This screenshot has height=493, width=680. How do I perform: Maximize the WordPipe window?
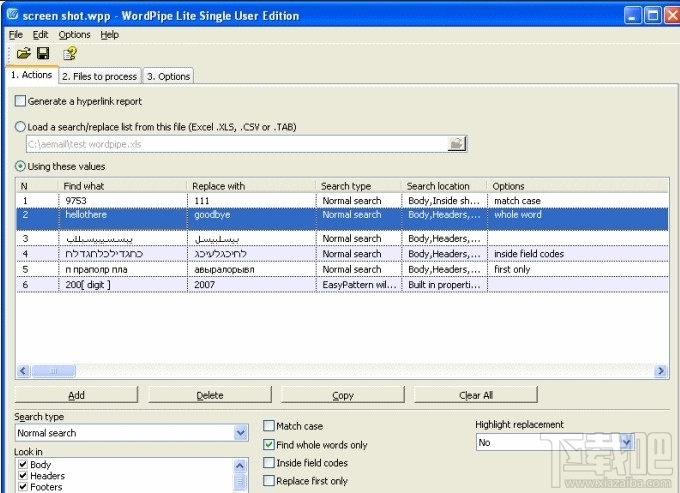tap(652, 16)
